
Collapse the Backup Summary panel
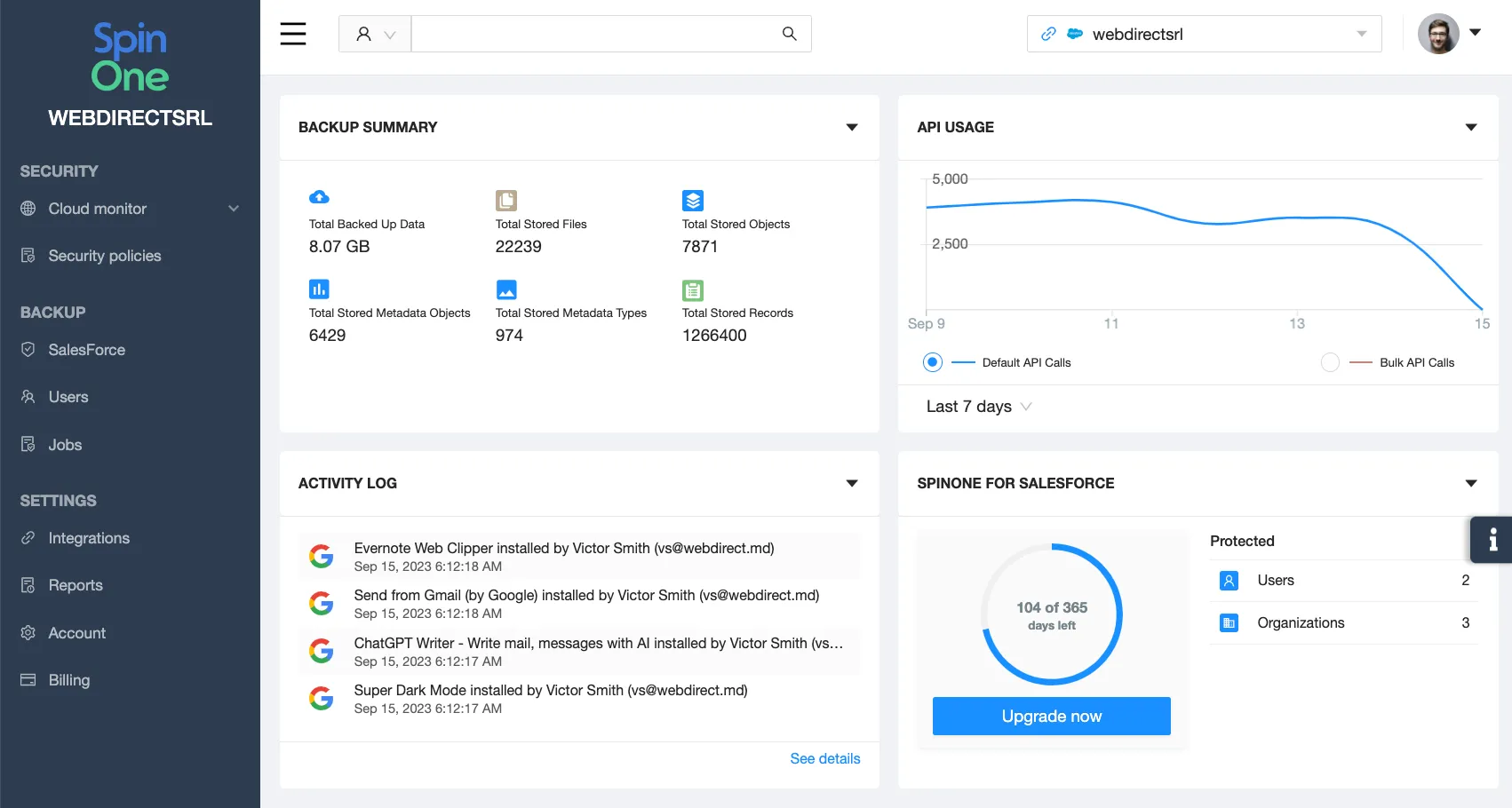(x=851, y=127)
